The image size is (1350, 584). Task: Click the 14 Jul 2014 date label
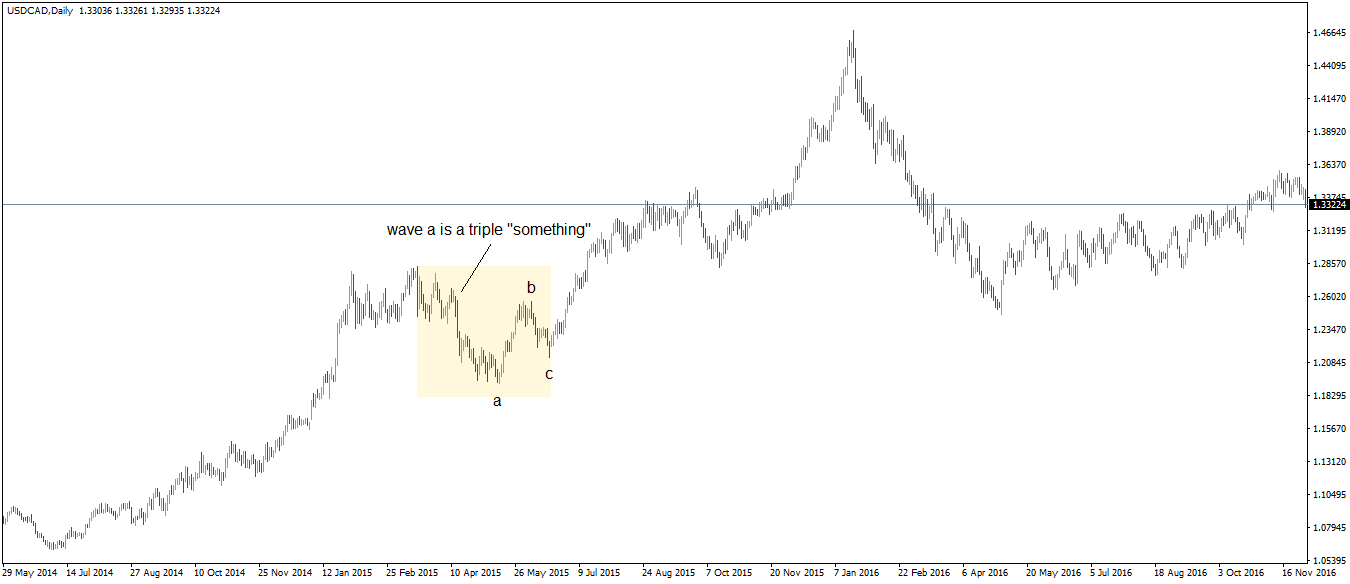pos(92,574)
